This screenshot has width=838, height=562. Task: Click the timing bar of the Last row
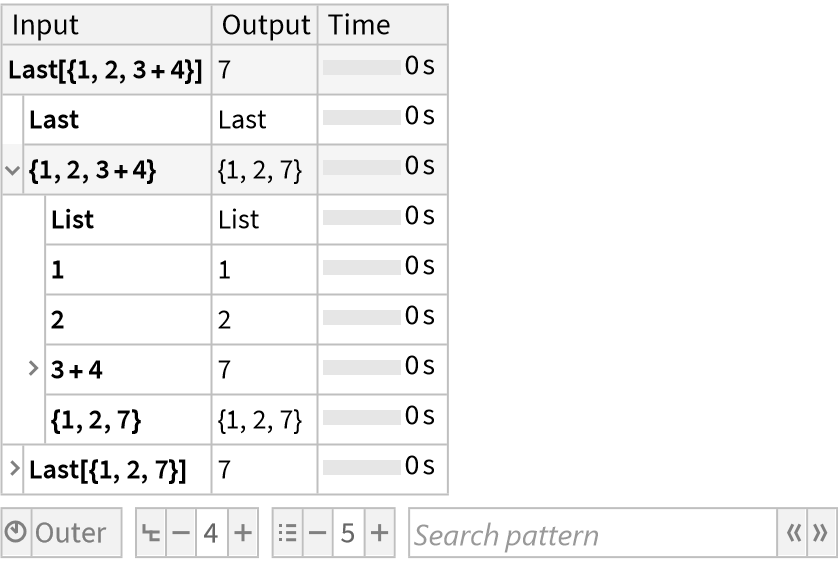click(x=362, y=120)
